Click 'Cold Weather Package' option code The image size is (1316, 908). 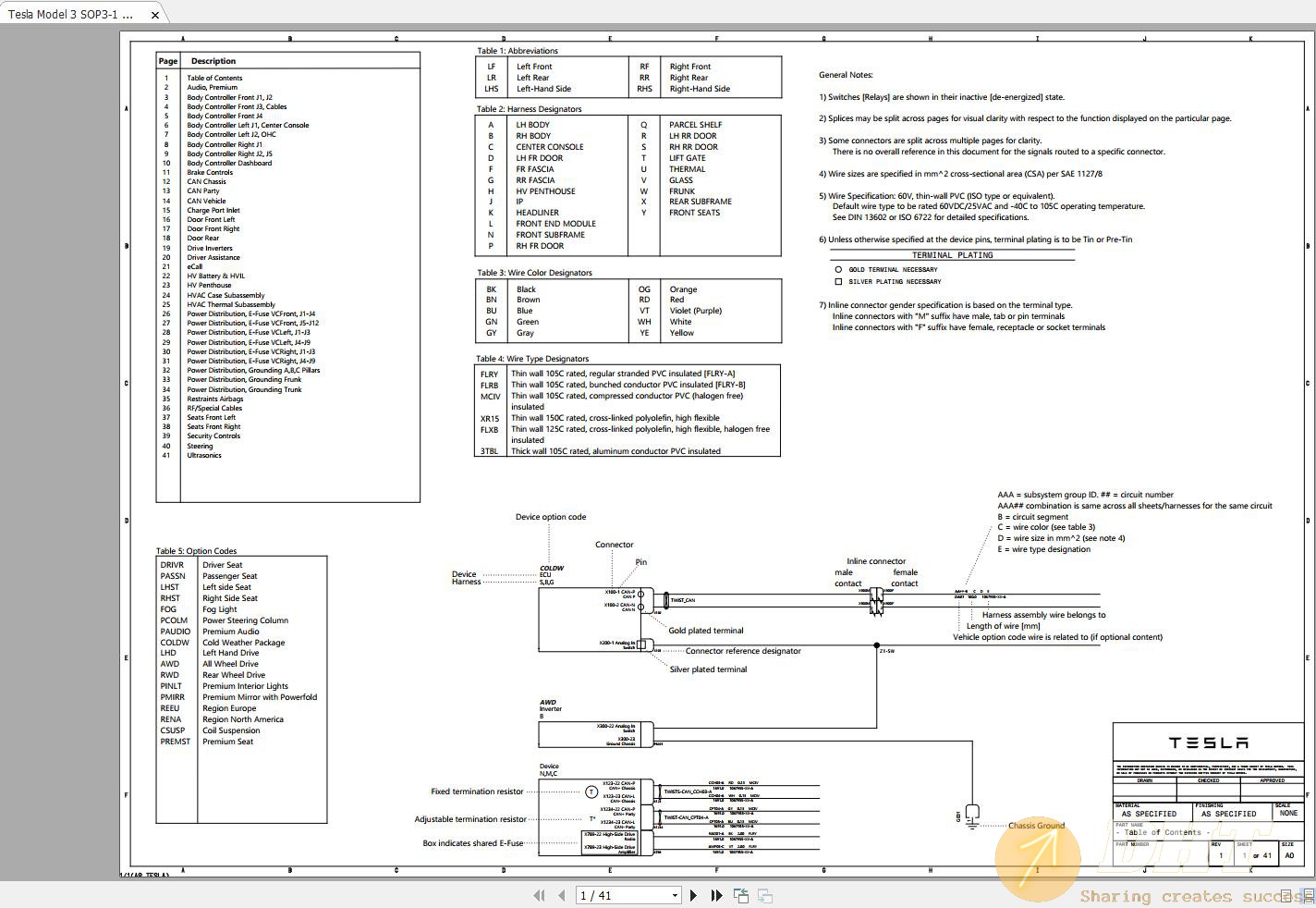[244, 643]
